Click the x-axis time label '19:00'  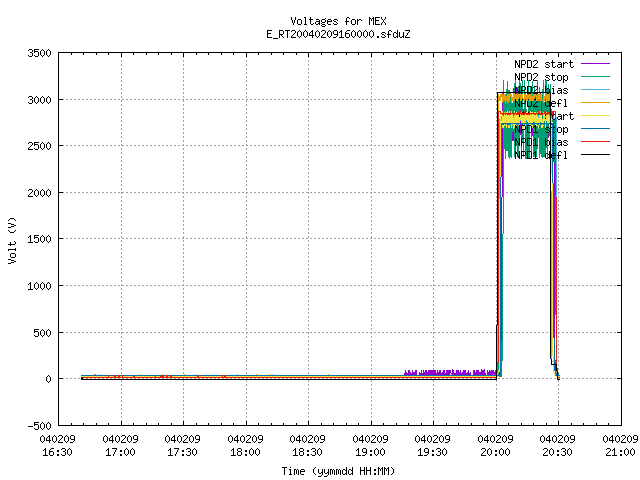click(370, 452)
